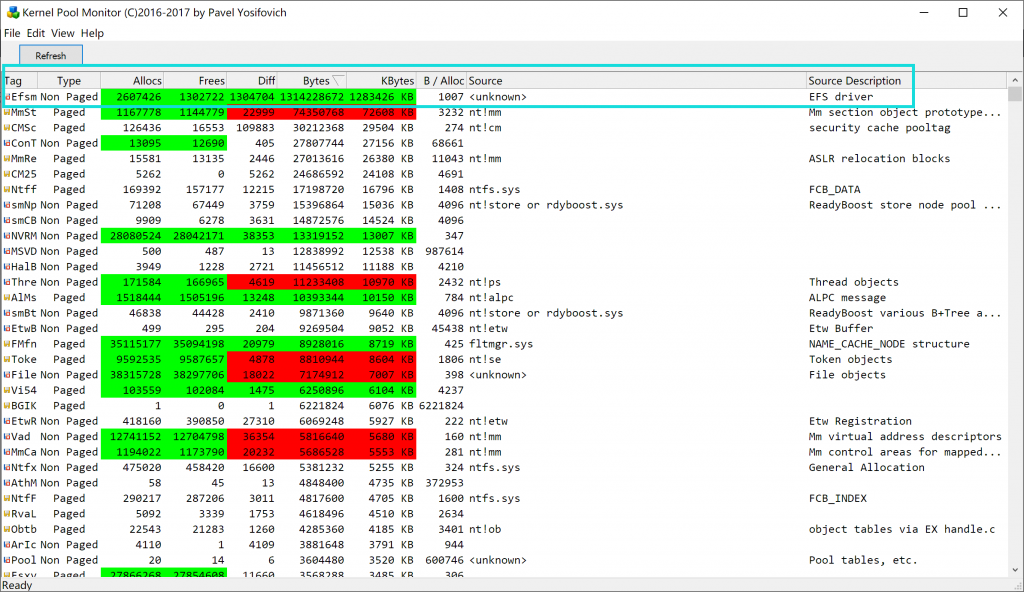Select the 'nt!alpc' source cell

(x=491, y=298)
